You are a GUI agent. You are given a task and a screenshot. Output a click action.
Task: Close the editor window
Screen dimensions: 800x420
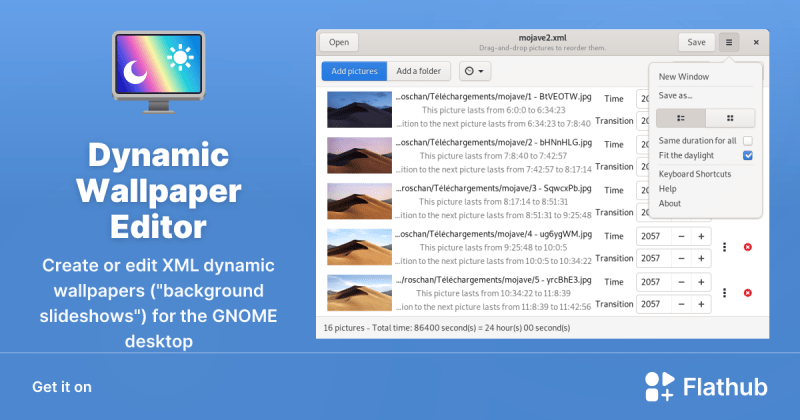click(x=756, y=42)
